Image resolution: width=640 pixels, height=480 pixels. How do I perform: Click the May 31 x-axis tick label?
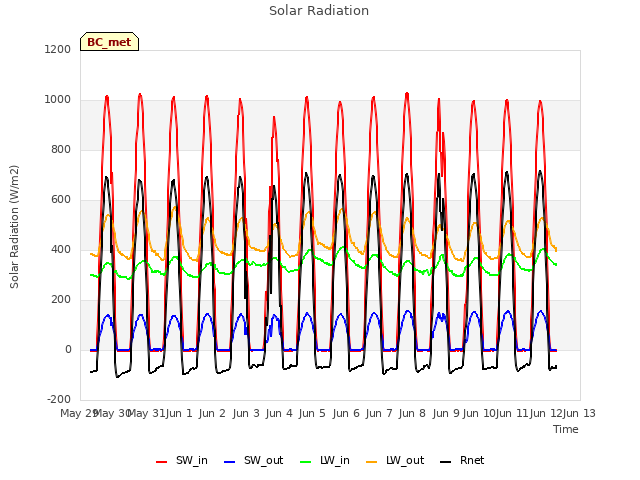pos(146,413)
